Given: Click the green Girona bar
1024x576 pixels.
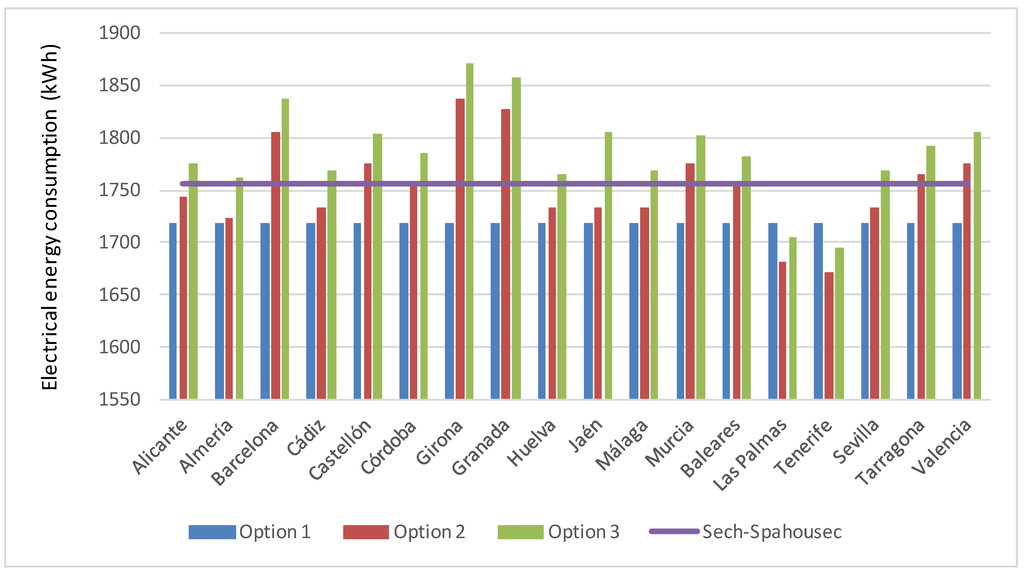Looking at the screenshot, I should 469,231.
